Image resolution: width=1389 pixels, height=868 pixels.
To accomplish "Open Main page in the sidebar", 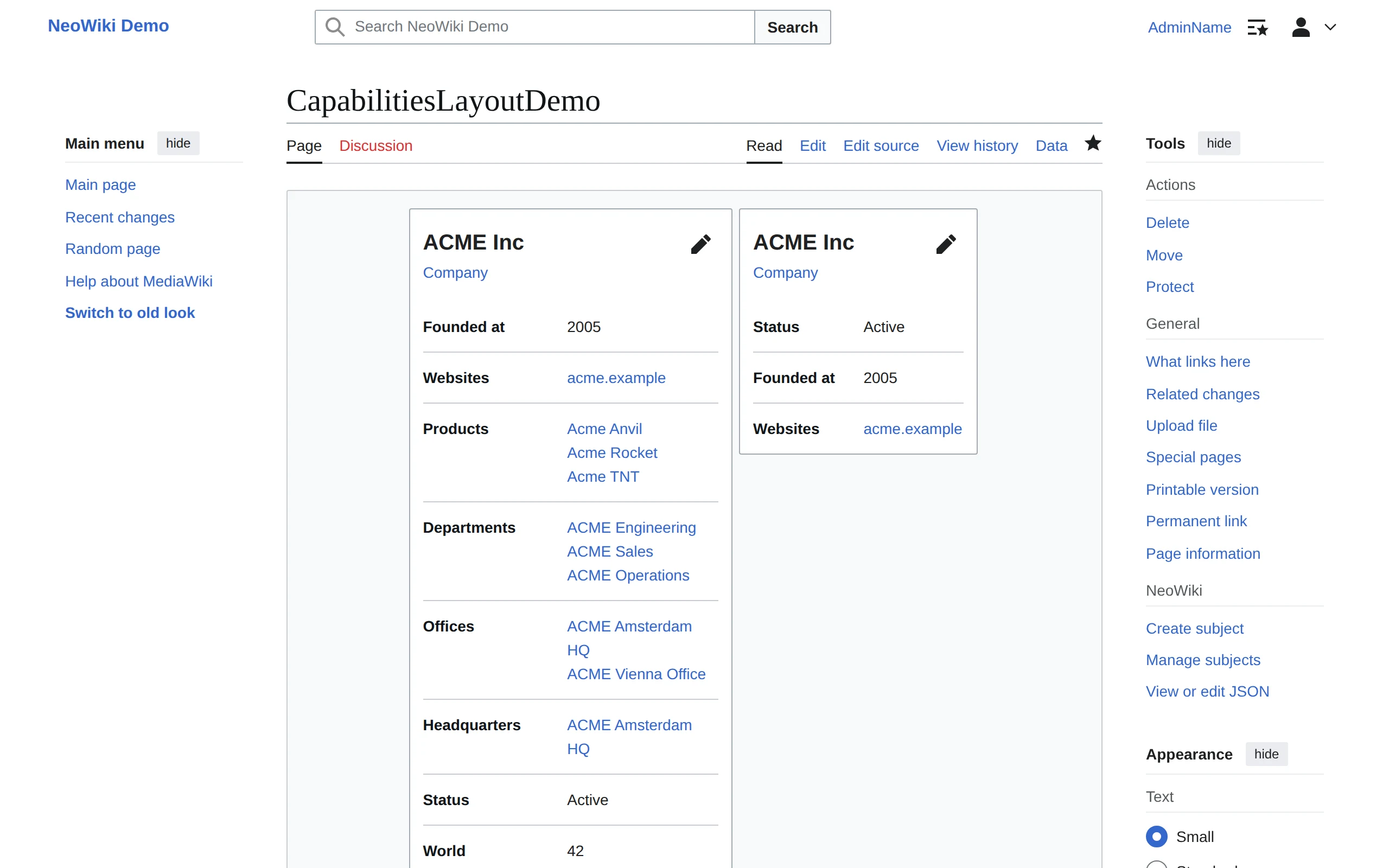I will (100, 185).
